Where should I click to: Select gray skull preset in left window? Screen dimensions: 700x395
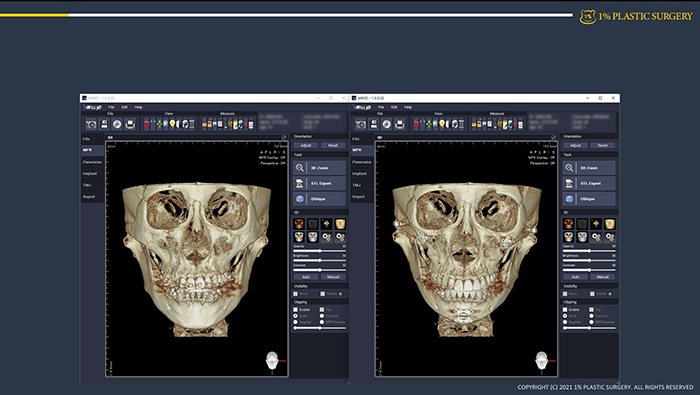(x=312, y=237)
